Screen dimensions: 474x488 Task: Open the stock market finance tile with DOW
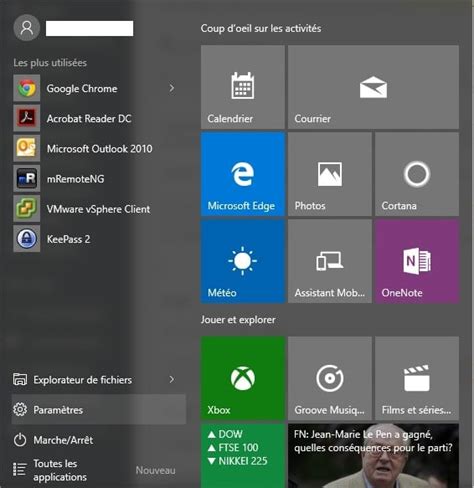(243, 456)
